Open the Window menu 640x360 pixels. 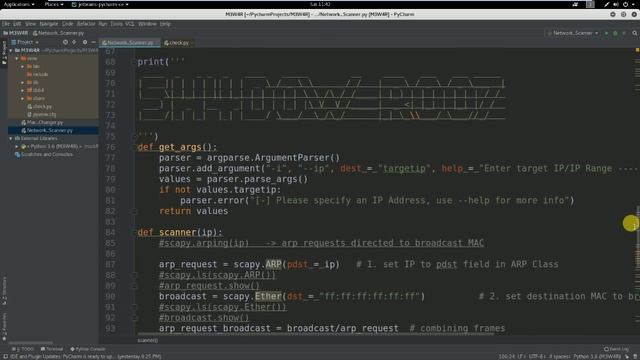(x=147, y=24)
